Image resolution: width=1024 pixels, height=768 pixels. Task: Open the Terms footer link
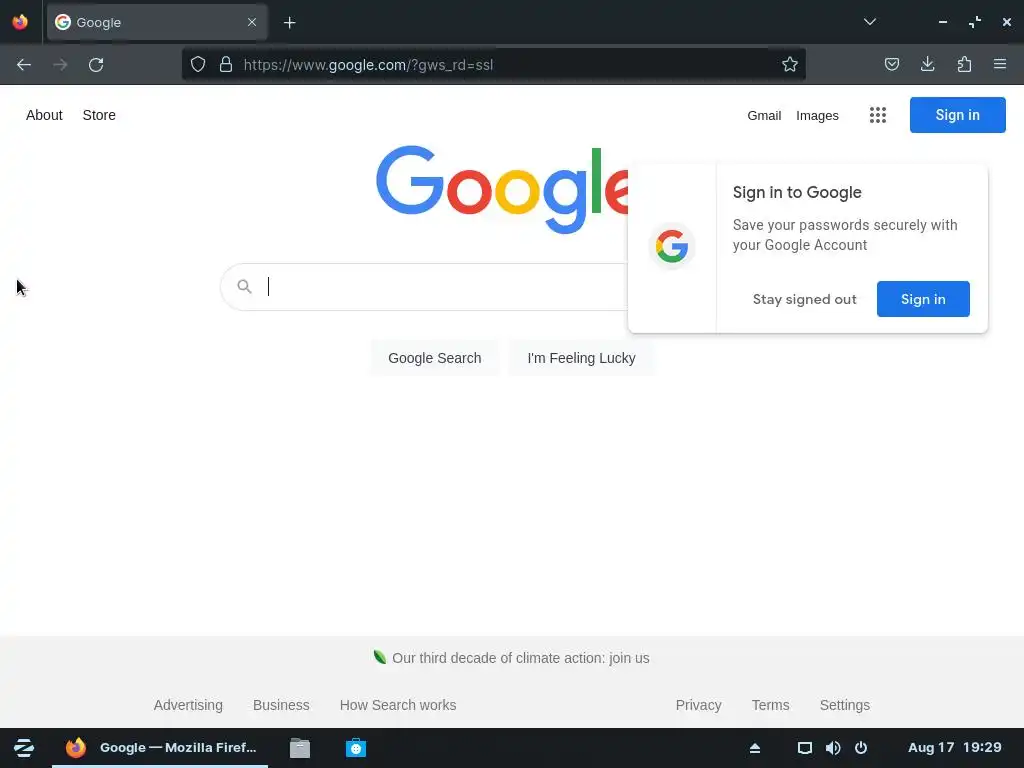point(770,705)
